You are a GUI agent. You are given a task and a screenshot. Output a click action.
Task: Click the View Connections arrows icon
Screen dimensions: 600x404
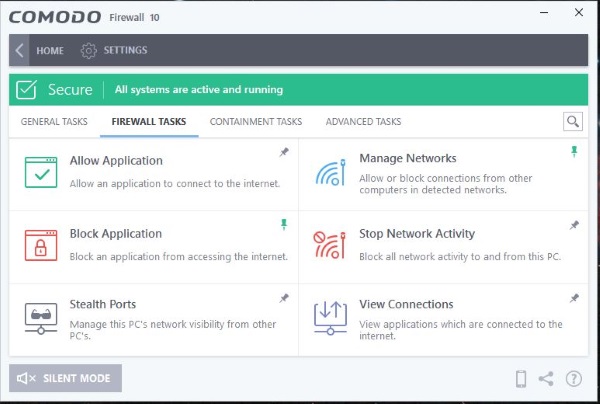pyautogui.click(x=330, y=318)
